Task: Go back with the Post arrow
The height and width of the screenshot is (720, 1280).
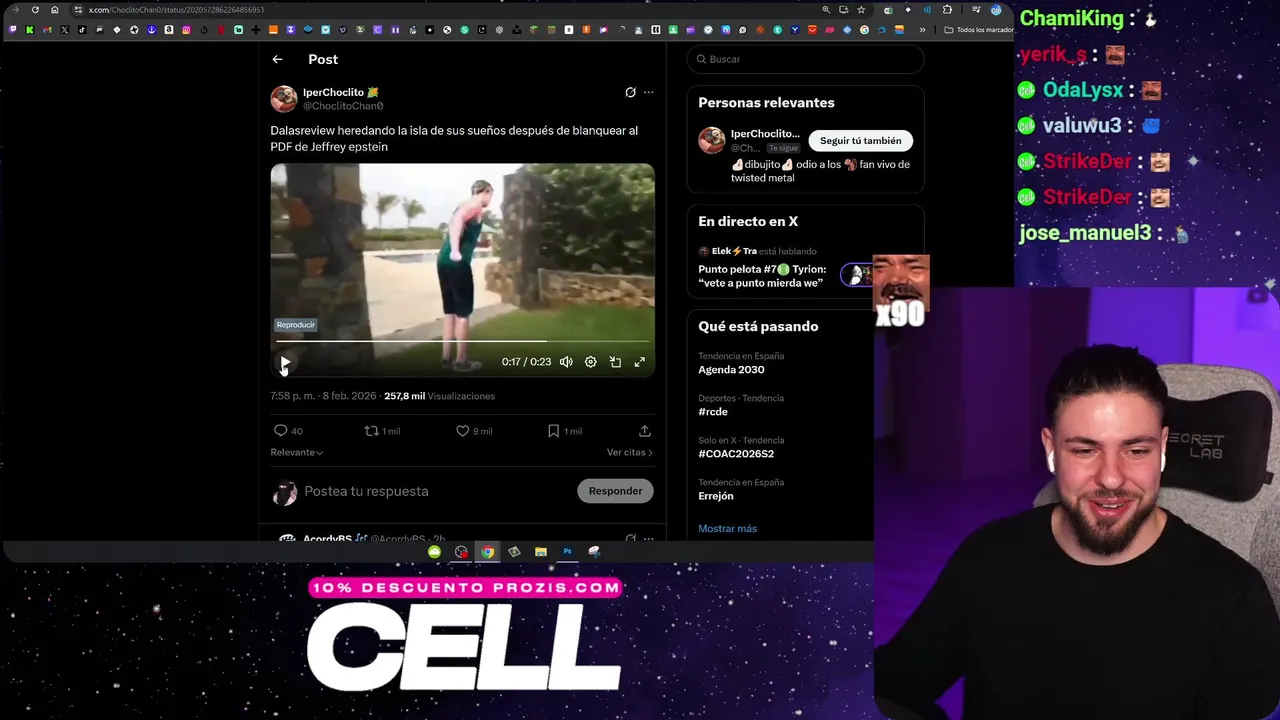Action: point(277,59)
